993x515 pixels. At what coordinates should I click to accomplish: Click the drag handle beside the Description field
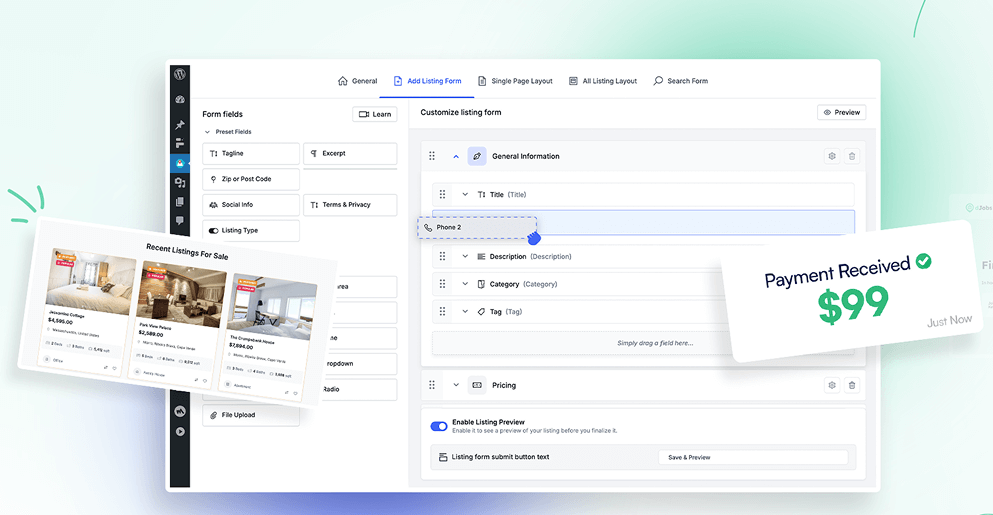(443, 257)
